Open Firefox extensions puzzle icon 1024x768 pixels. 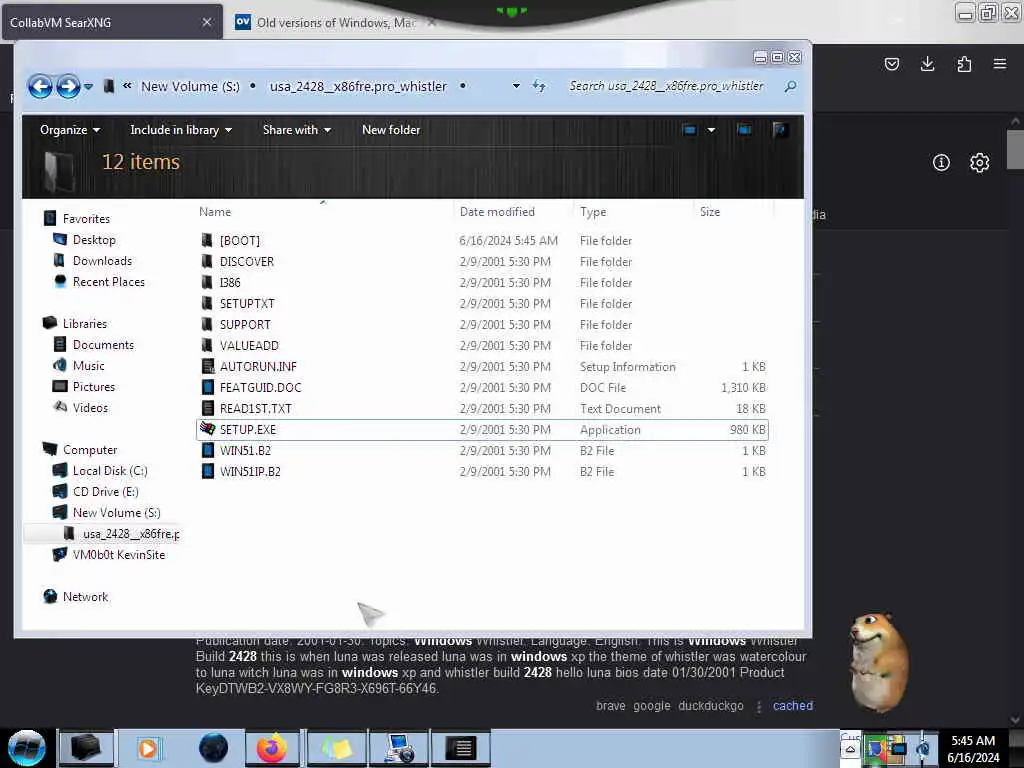point(964,64)
